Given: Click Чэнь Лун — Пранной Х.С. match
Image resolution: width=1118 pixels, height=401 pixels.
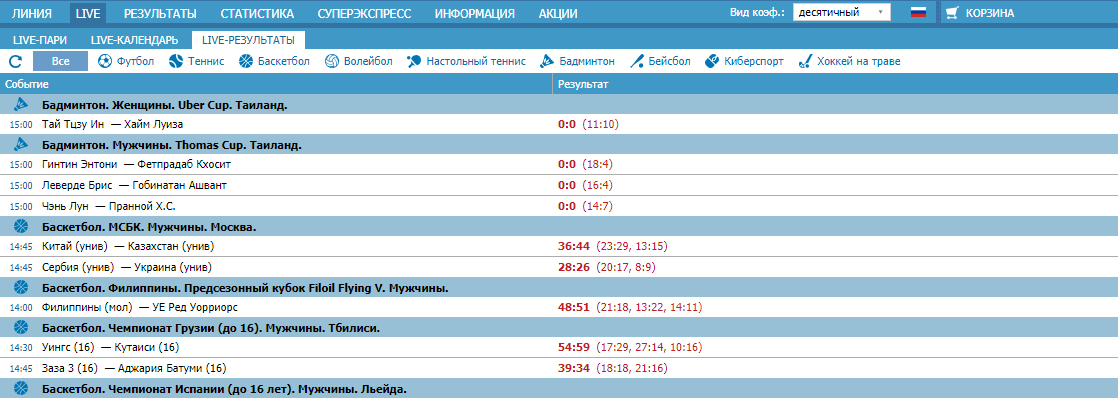Looking at the screenshot, I should pyautogui.click(x=108, y=206).
